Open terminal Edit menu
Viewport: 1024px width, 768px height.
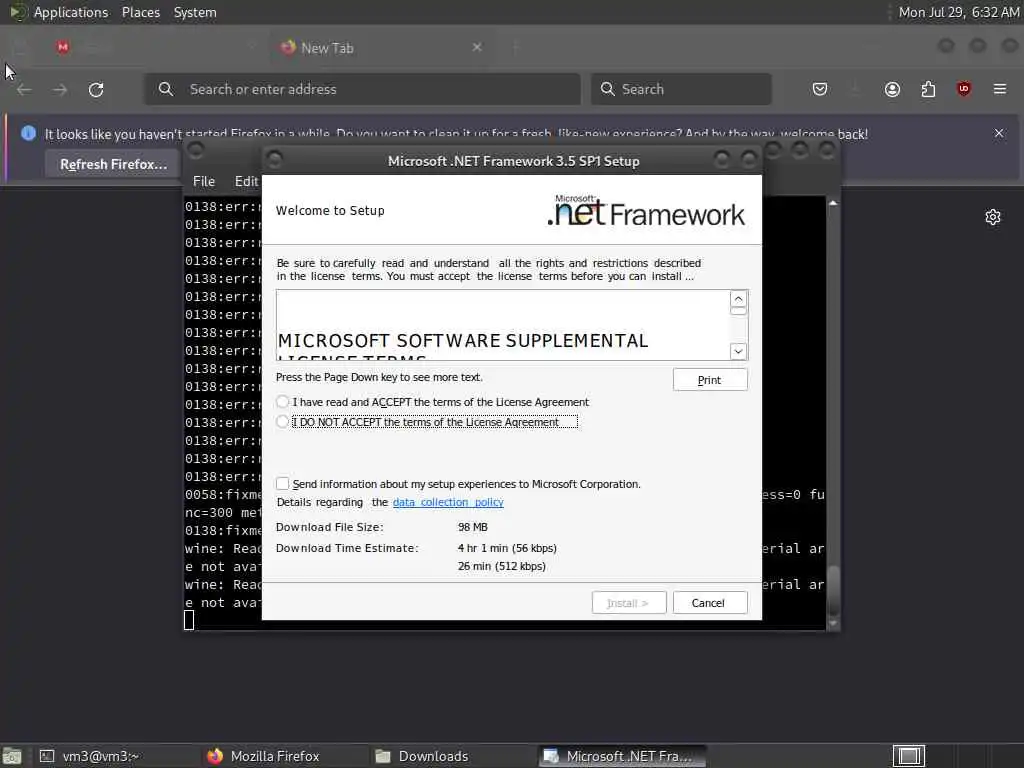(x=247, y=182)
